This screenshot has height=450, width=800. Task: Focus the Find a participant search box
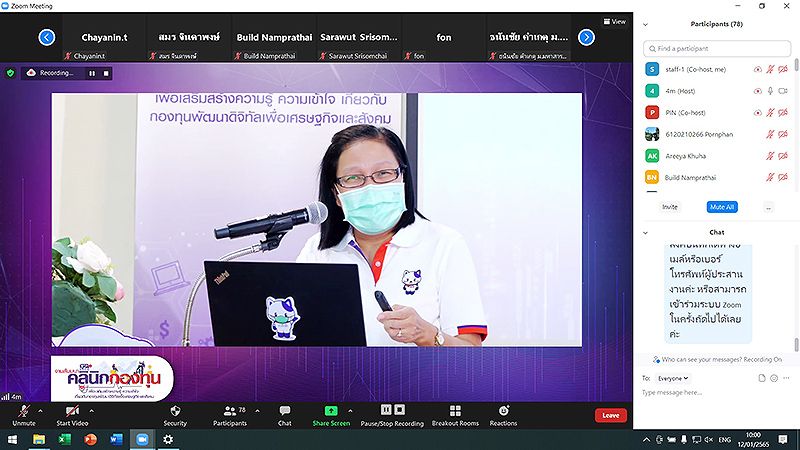point(717,48)
